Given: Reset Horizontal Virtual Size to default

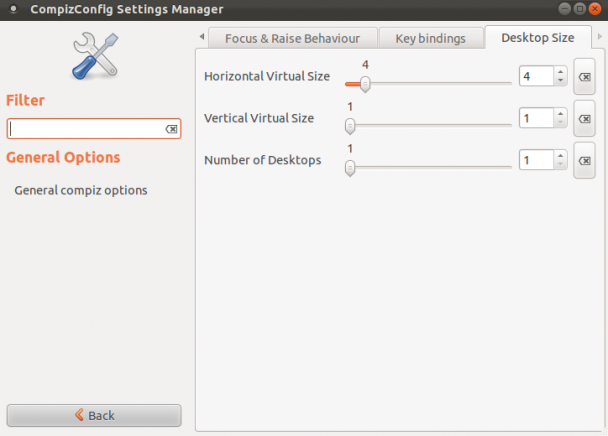Looking at the screenshot, I should click(x=584, y=77).
